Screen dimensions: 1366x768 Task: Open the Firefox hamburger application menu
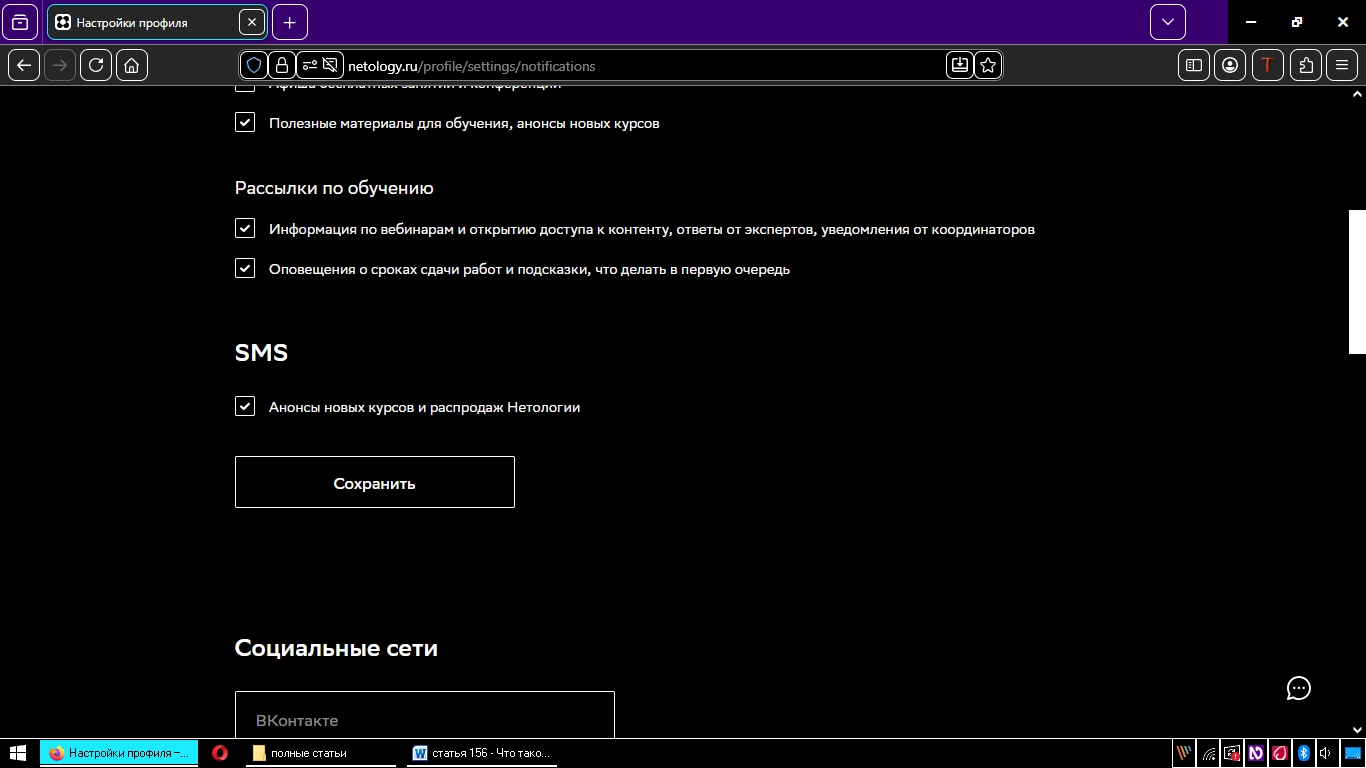tap(1342, 65)
